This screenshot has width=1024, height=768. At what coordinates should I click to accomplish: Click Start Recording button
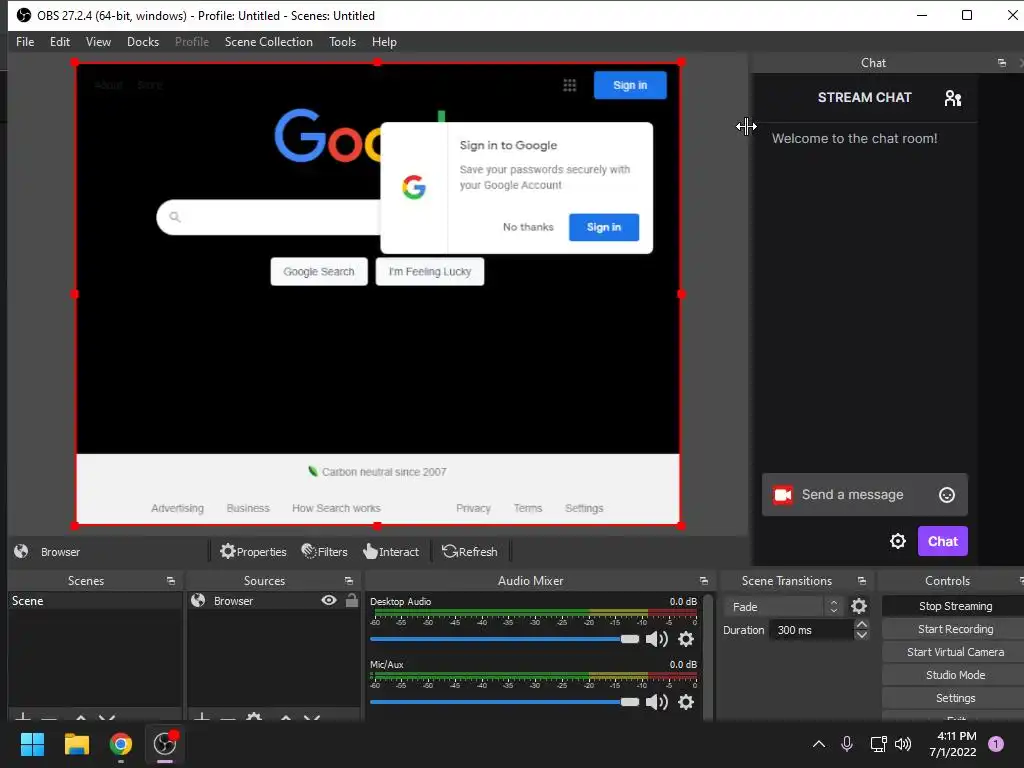pos(955,629)
